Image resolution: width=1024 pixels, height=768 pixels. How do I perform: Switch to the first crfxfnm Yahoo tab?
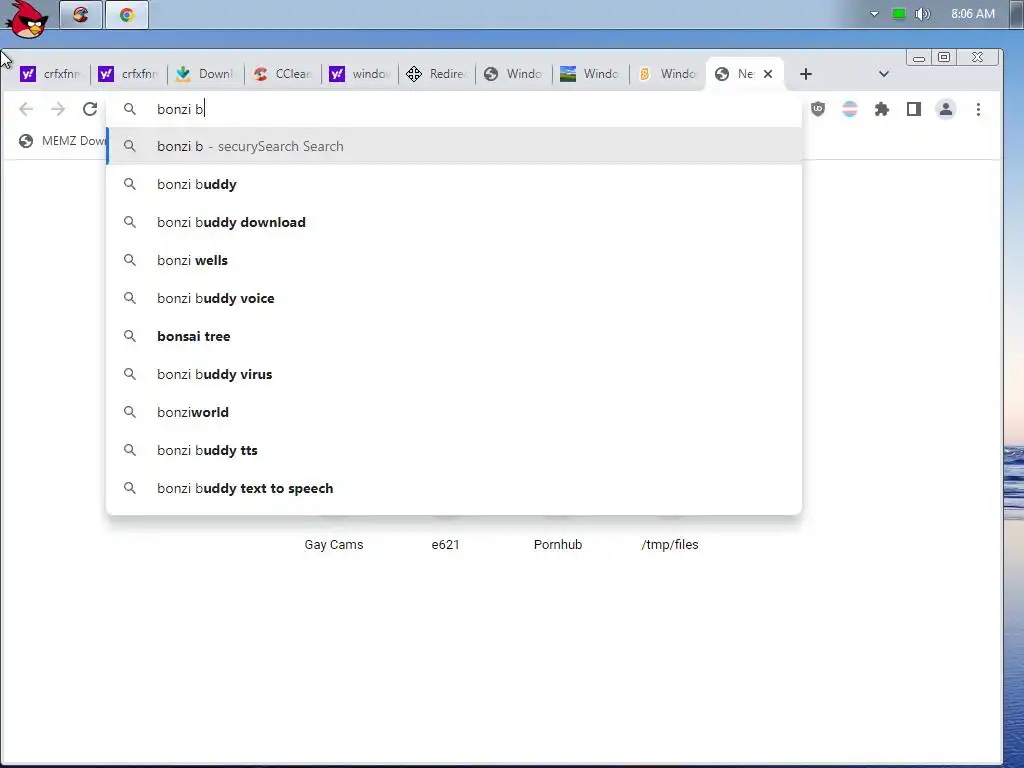click(x=50, y=74)
